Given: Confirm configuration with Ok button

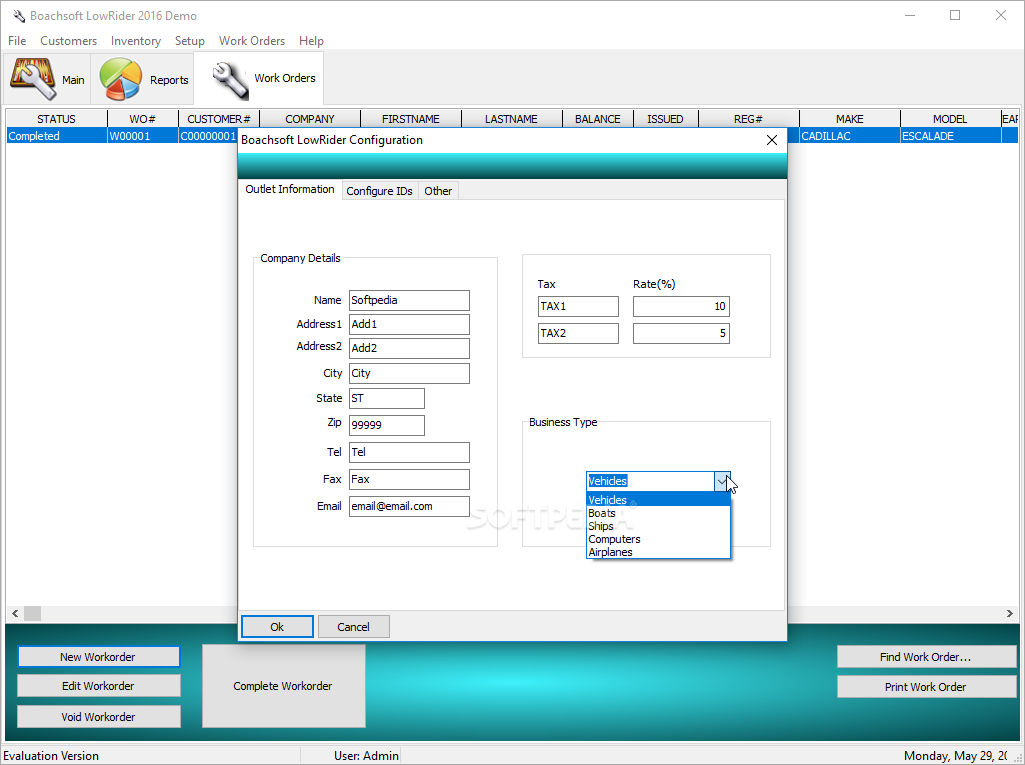Looking at the screenshot, I should click(x=277, y=626).
